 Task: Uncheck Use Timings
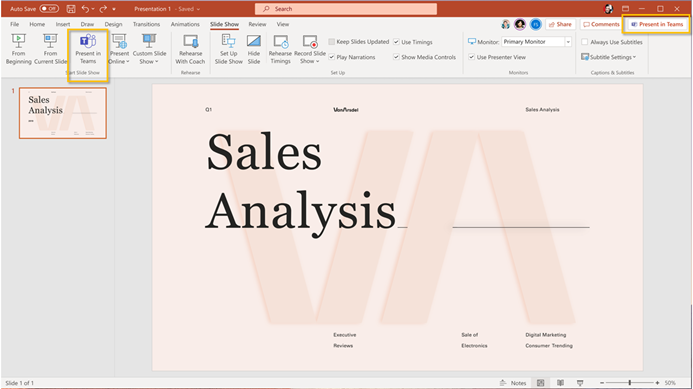click(x=396, y=42)
